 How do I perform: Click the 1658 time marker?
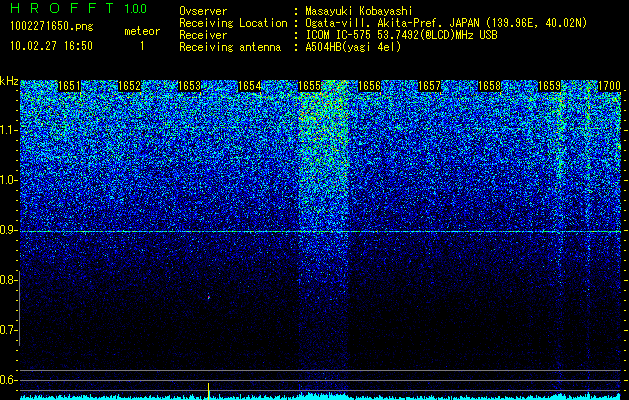[490, 86]
